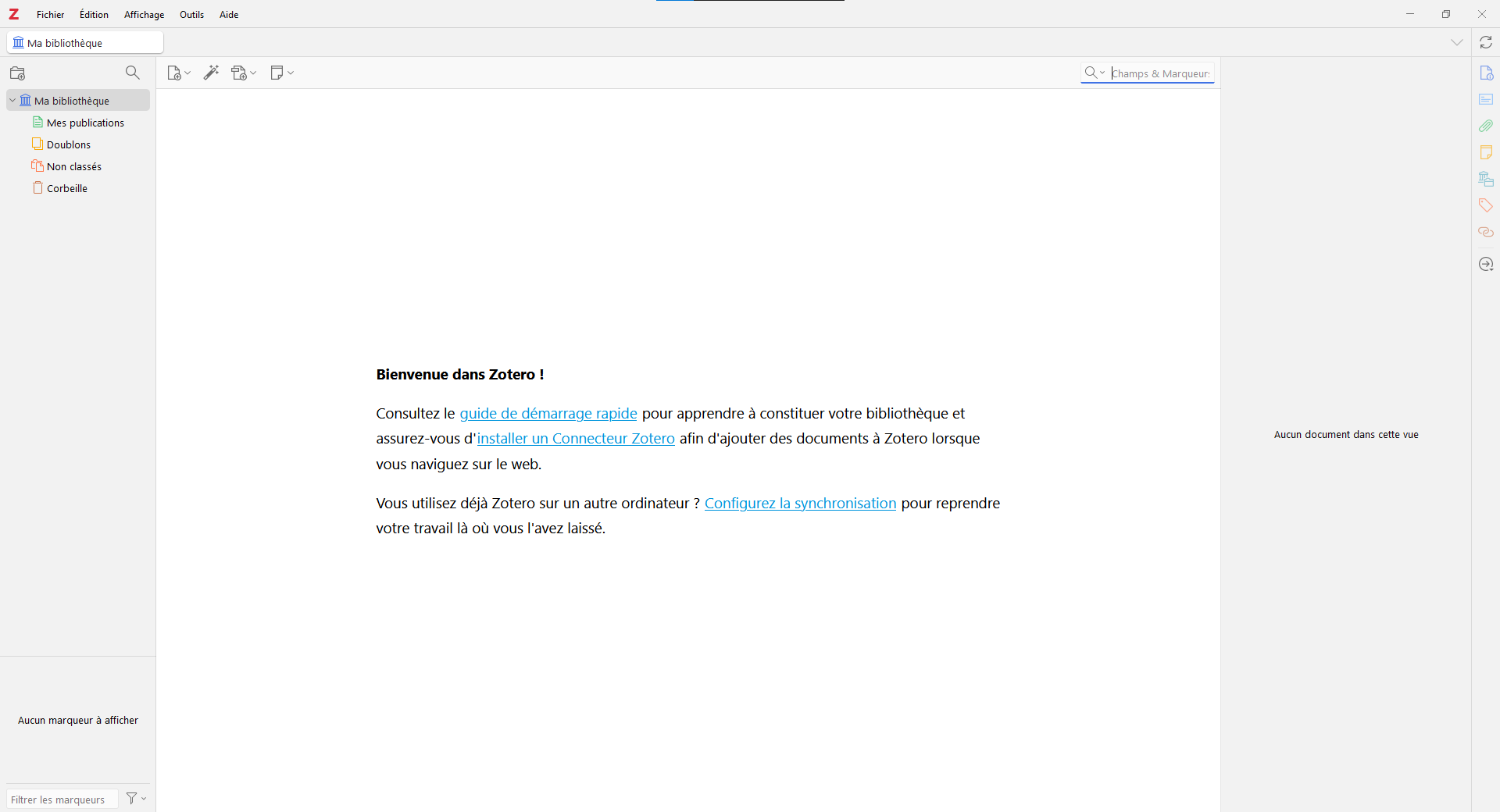Screen dimensions: 1500x812
Task: Minimize the Zotero window
Action: (1410, 14)
